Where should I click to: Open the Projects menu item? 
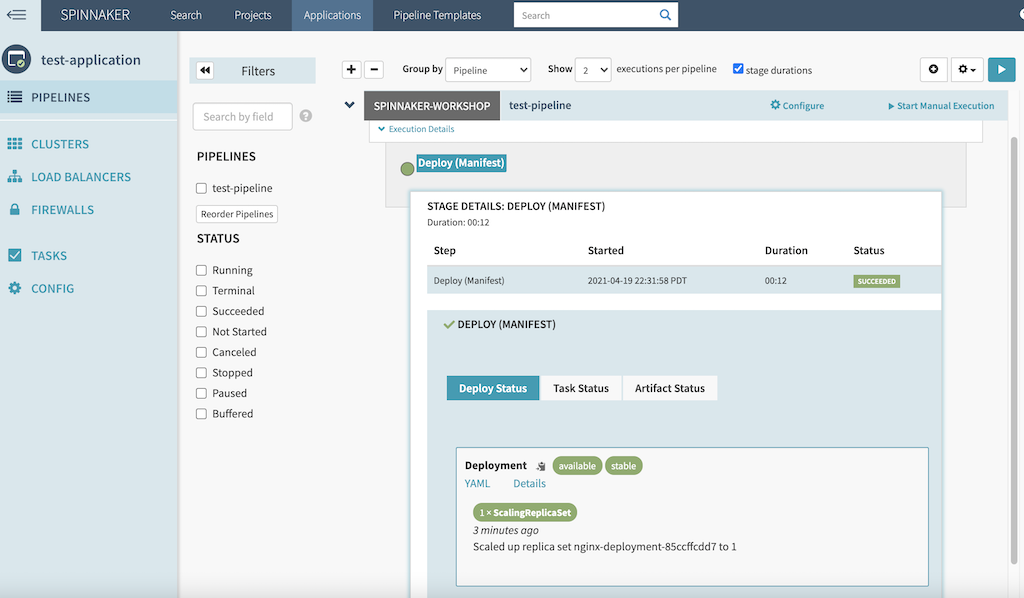tap(253, 15)
